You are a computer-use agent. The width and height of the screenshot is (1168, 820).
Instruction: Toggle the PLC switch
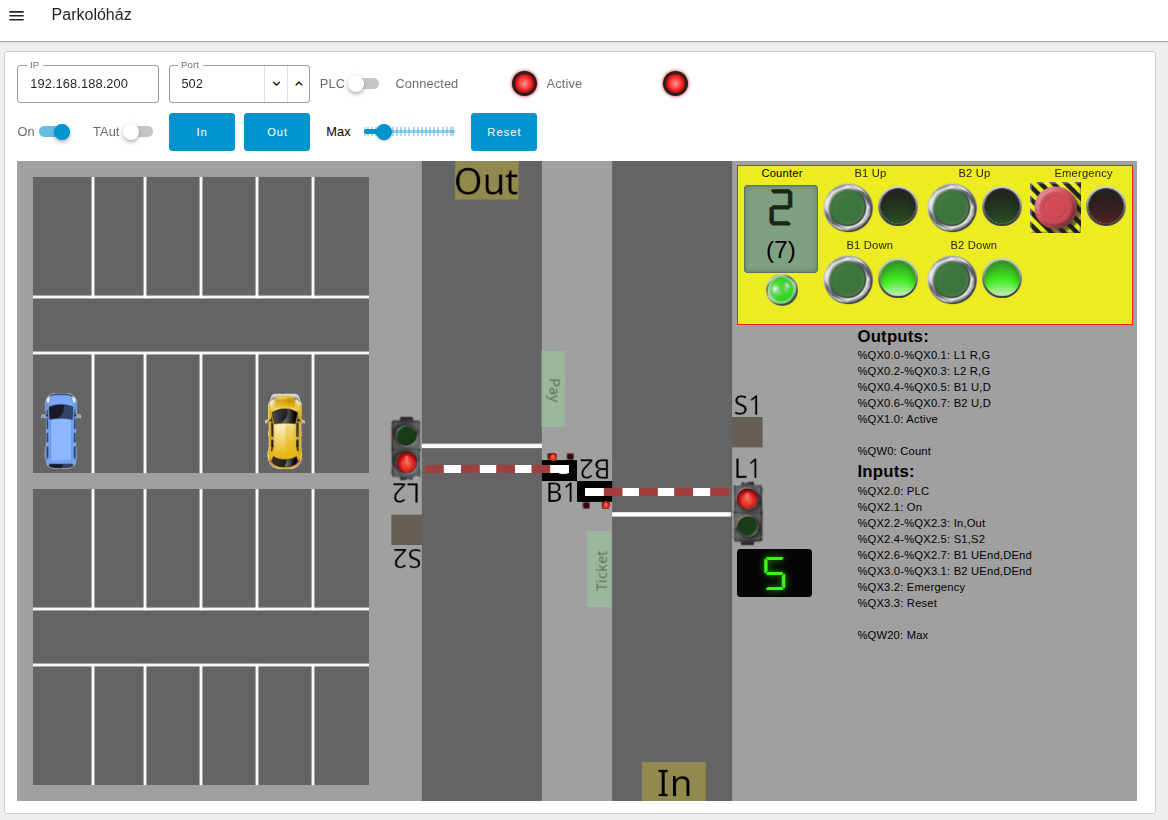364,83
